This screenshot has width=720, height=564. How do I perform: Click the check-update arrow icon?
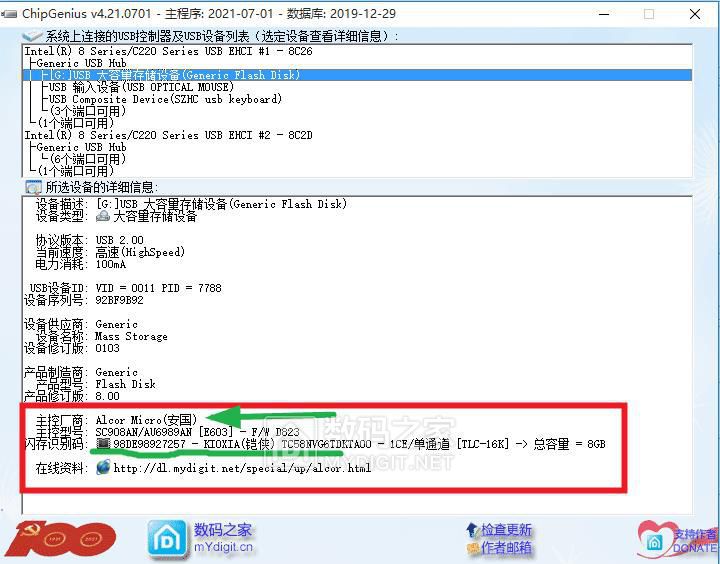(472, 530)
